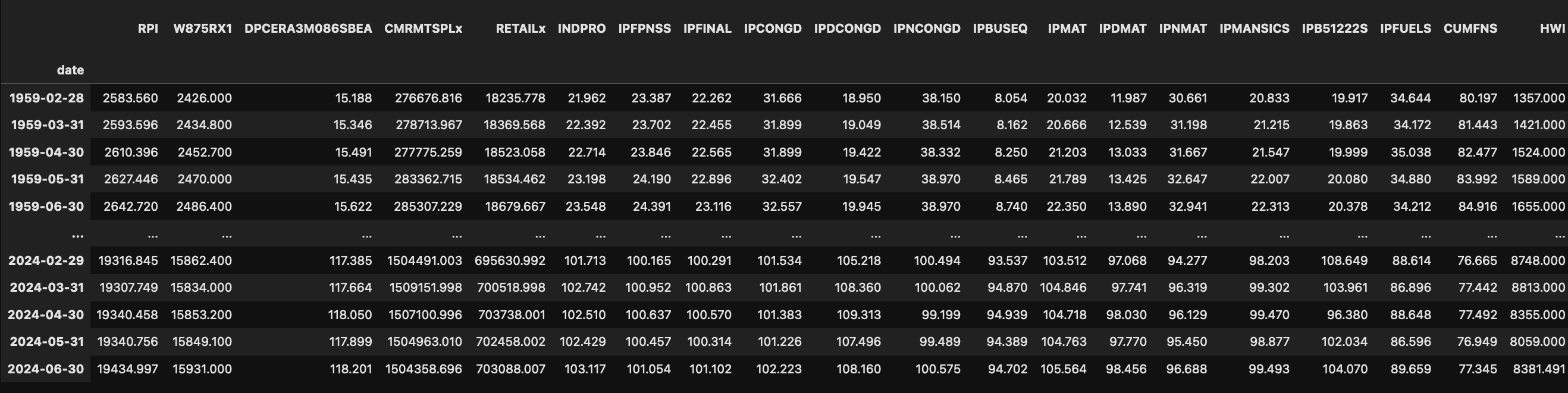Screen dimensions: 1568x393
Task: Click the 1959-05-31 row label
Action: click(46, 179)
